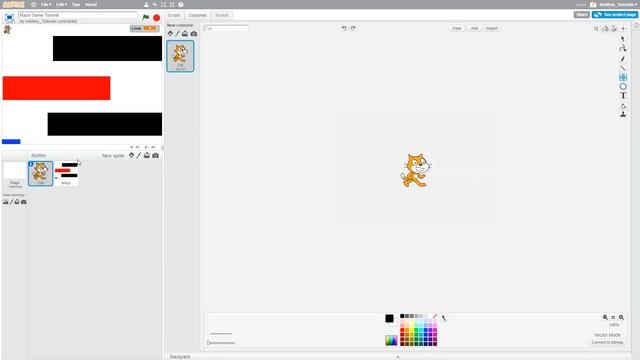Reset paint editor zoom equals icon
The width and height of the screenshot is (640, 360).
pyautogui.click(x=613, y=317)
